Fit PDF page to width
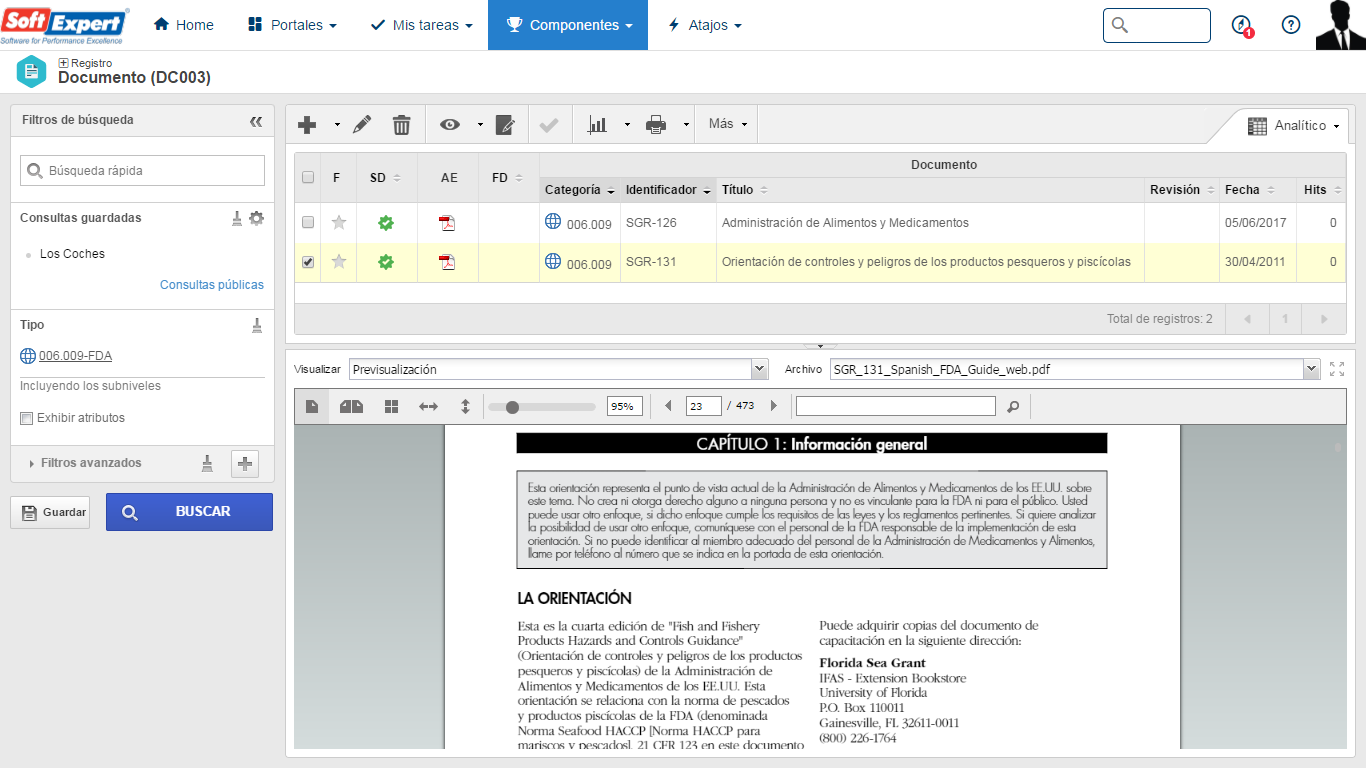This screenshot has height=768, width=1366. [428, 407]
